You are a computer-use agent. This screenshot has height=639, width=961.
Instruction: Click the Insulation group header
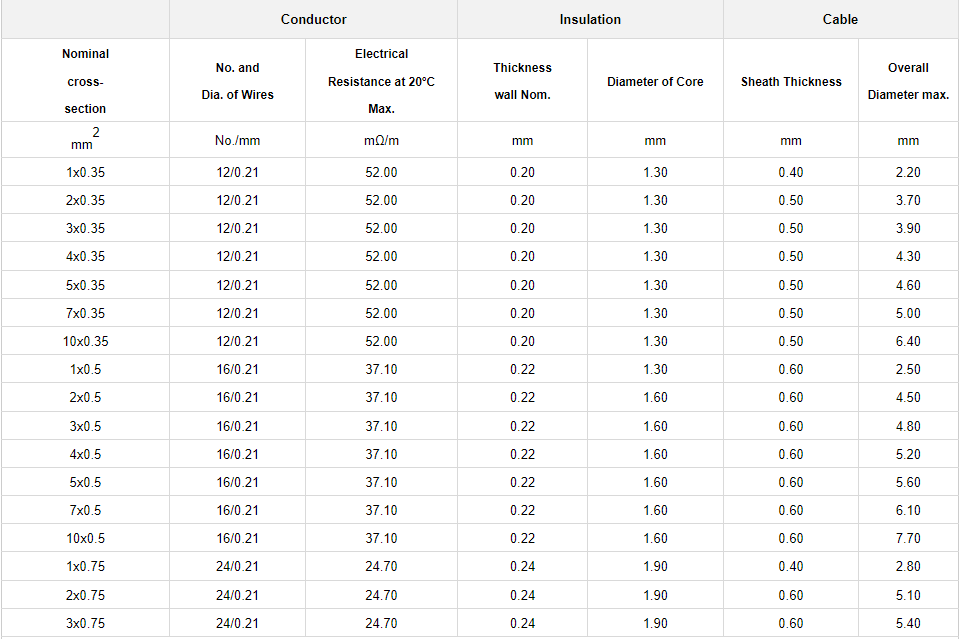(590, 19)
